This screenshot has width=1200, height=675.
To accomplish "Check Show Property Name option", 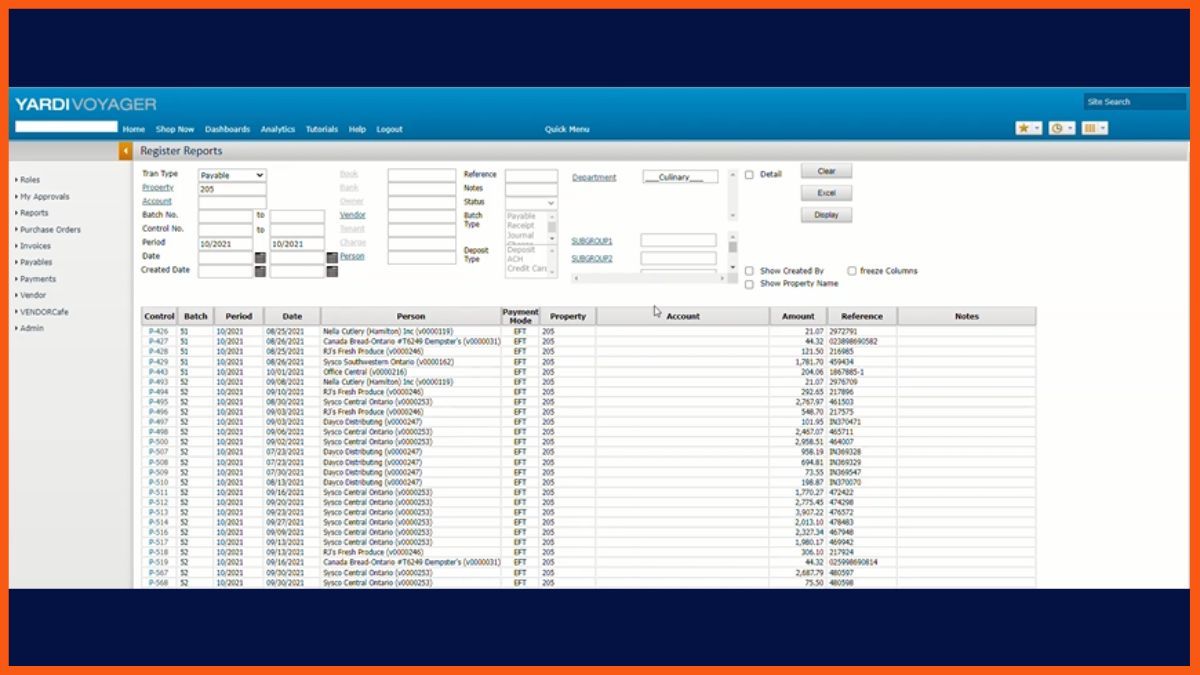I will (x=749, y=284).
